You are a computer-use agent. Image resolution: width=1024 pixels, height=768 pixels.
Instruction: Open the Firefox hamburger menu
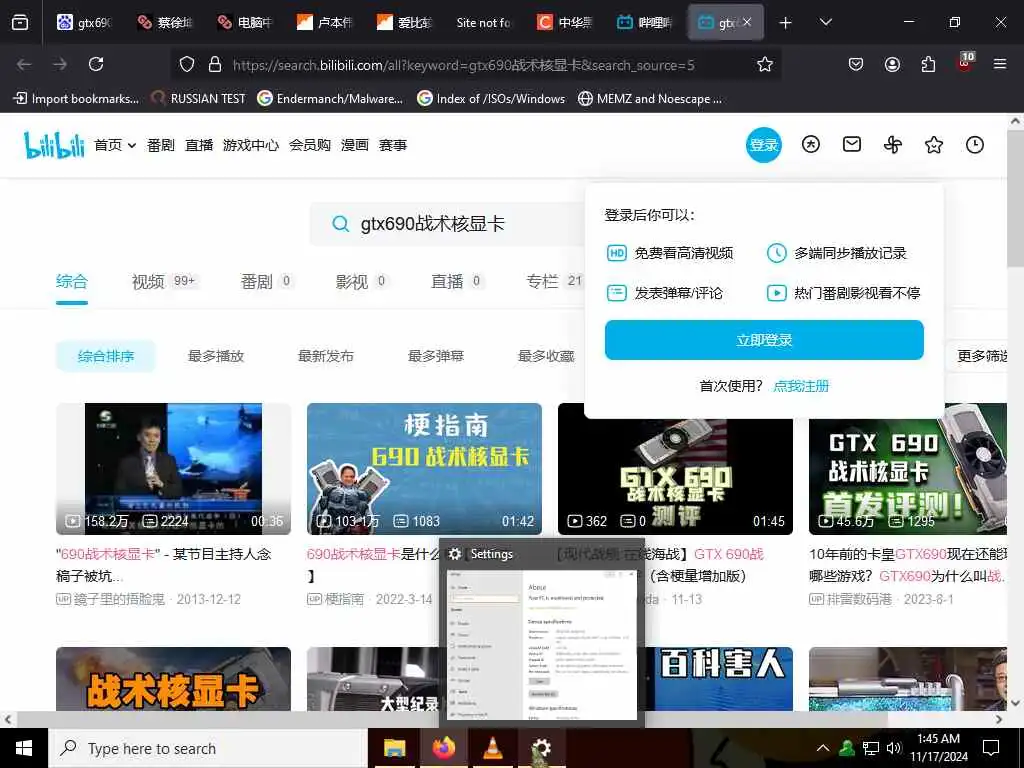pyautogui.click(x=1000, y=64)
